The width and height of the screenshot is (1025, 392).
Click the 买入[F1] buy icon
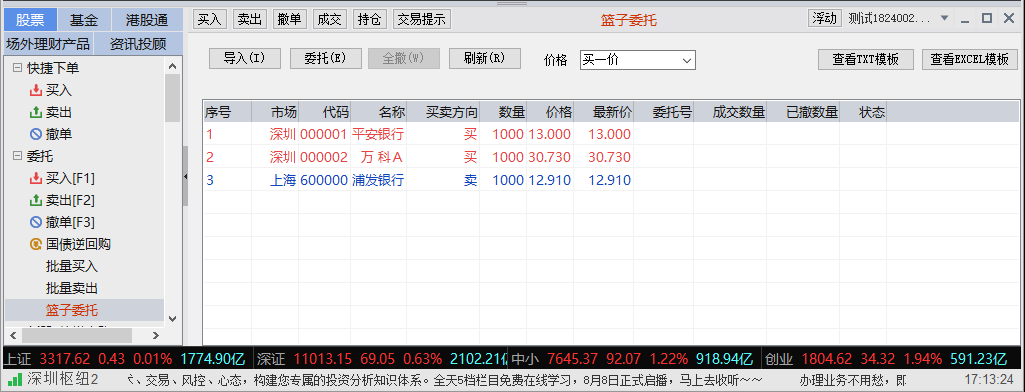(36, 178)
